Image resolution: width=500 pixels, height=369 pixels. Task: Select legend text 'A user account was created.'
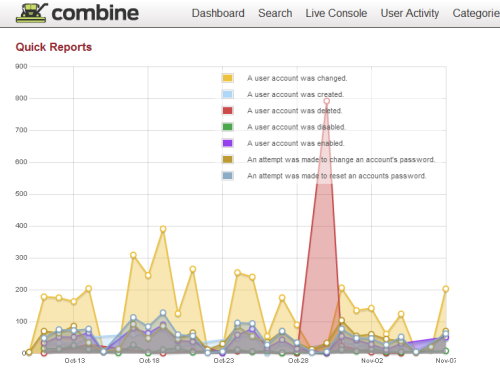(x=295, y=94)
